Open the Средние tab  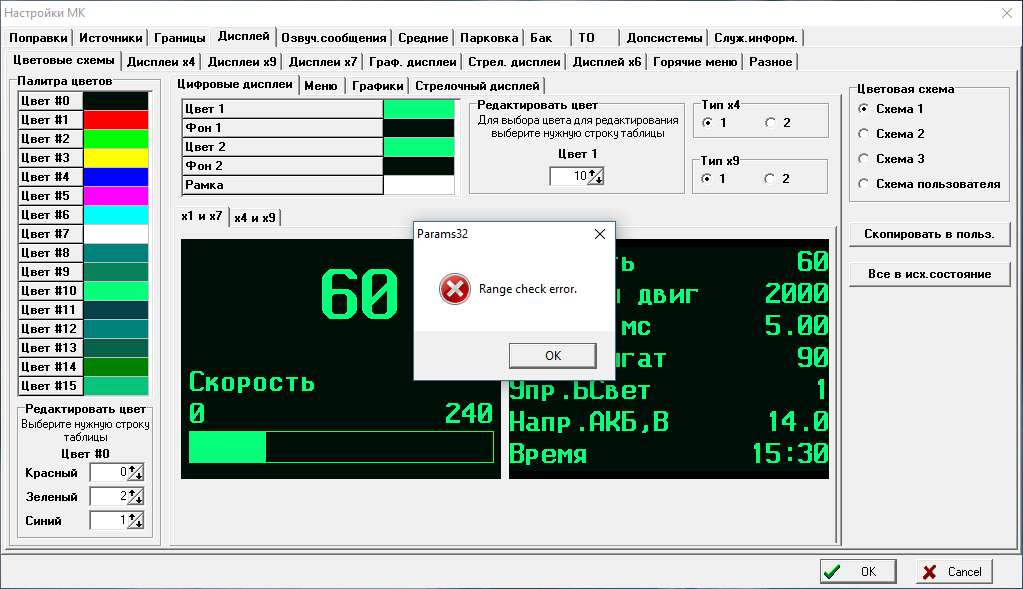coord(423,38)
